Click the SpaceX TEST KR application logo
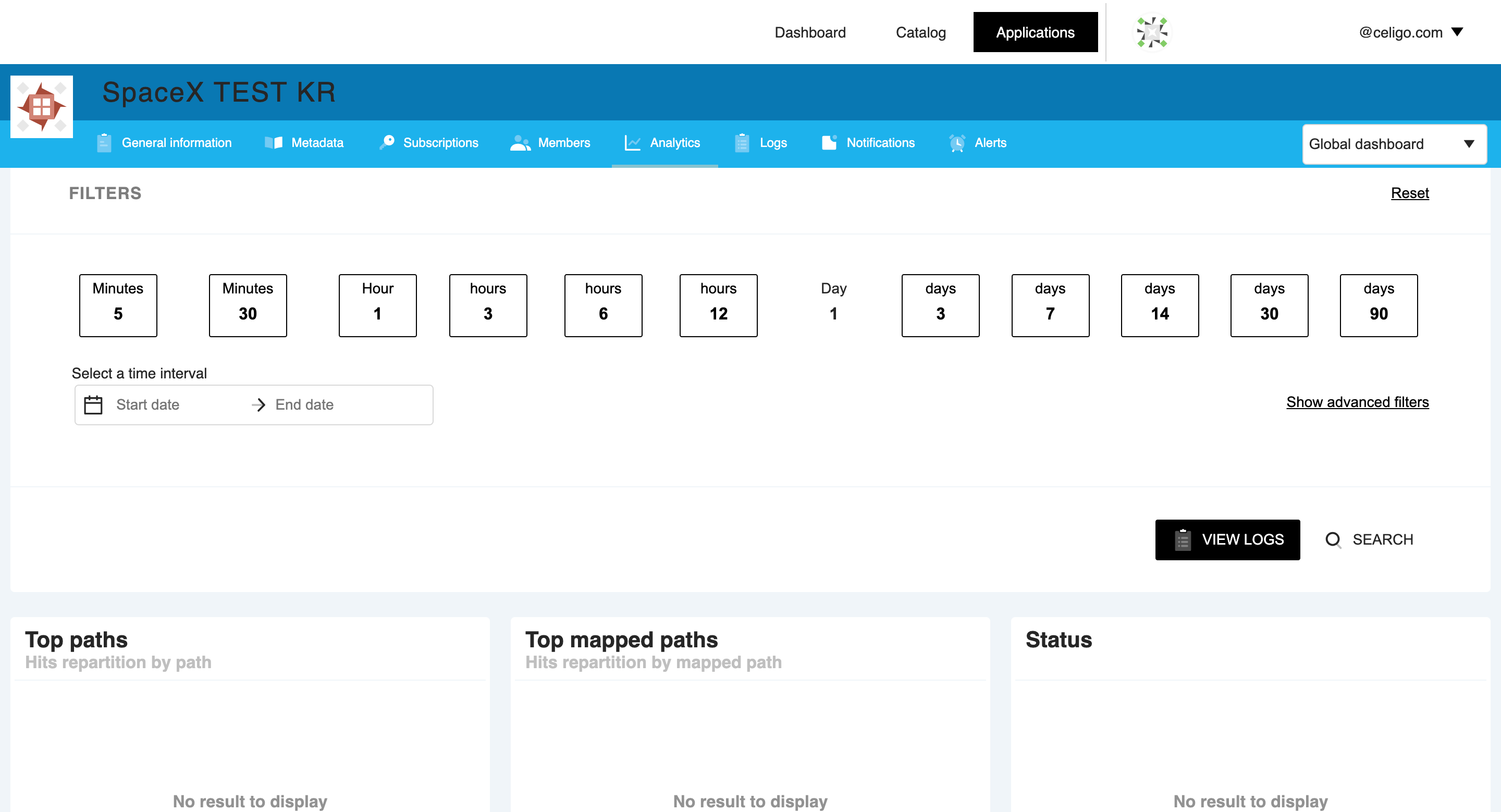1501x812 pixels. 41,107
